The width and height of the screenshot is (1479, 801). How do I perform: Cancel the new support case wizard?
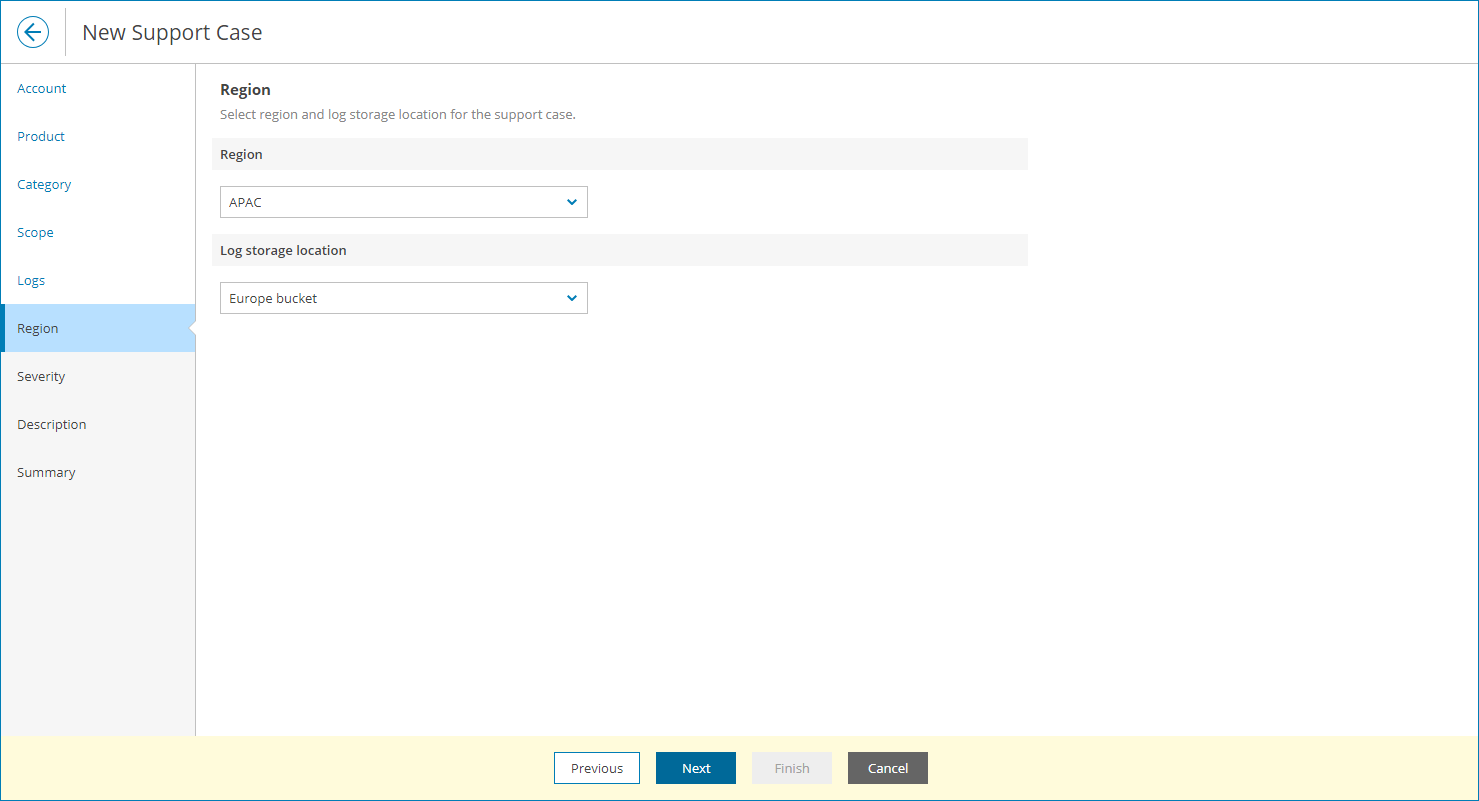pos(888,768)
